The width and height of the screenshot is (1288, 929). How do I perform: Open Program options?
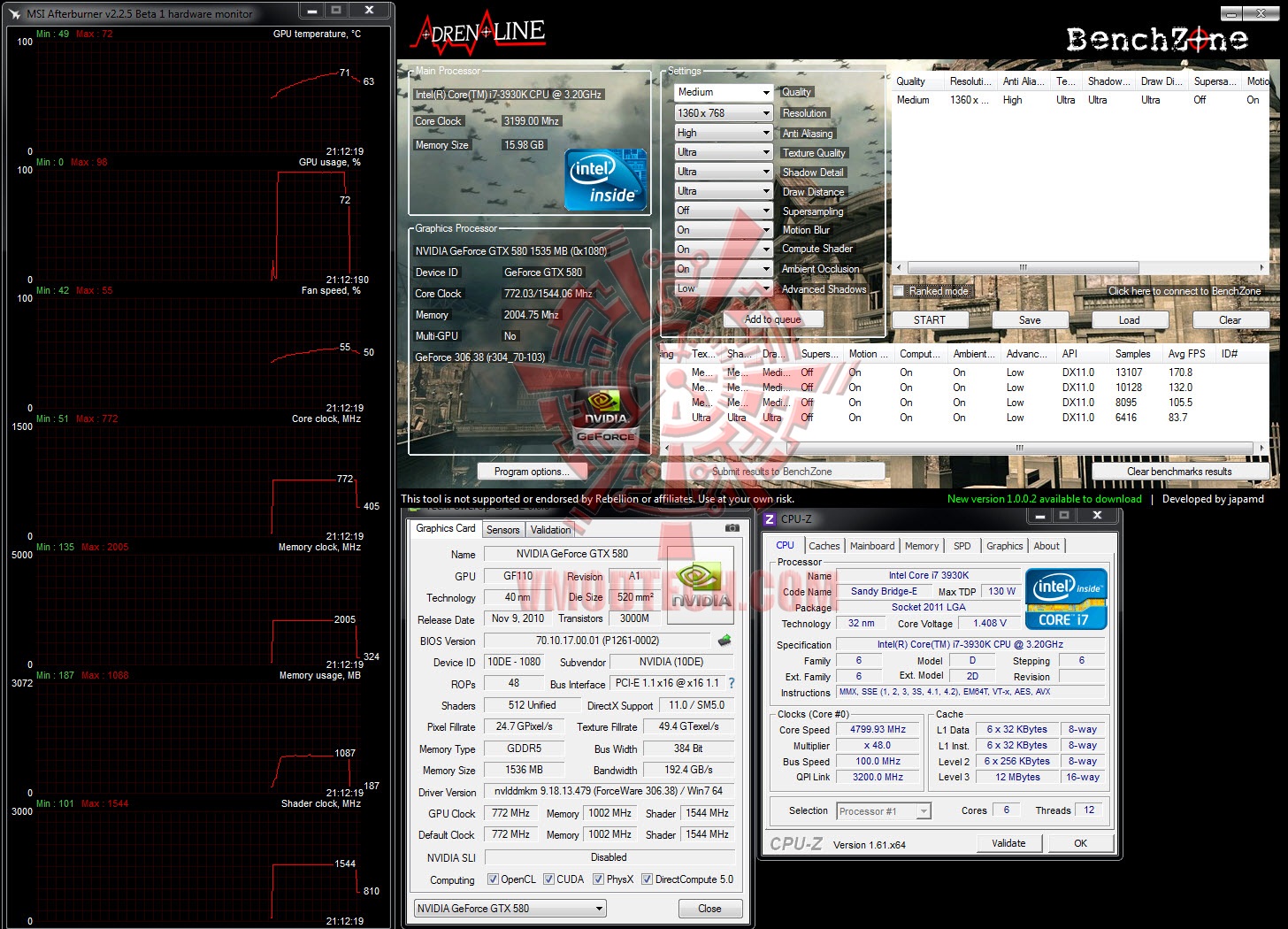pos(532,472)
